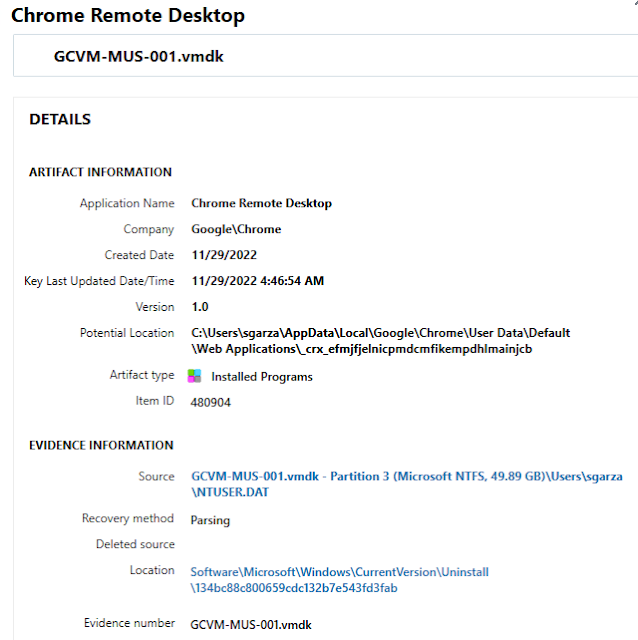
Task: Click the EVIDENCE INFORMATION heading
Action: pyautogui.click(x=101, y=445)
